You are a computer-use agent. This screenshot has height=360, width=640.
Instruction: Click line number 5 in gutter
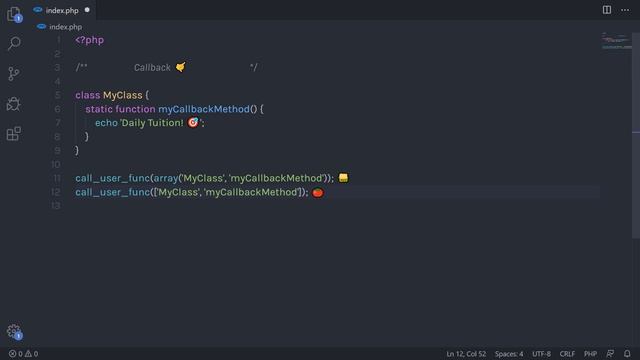[58, 95]
